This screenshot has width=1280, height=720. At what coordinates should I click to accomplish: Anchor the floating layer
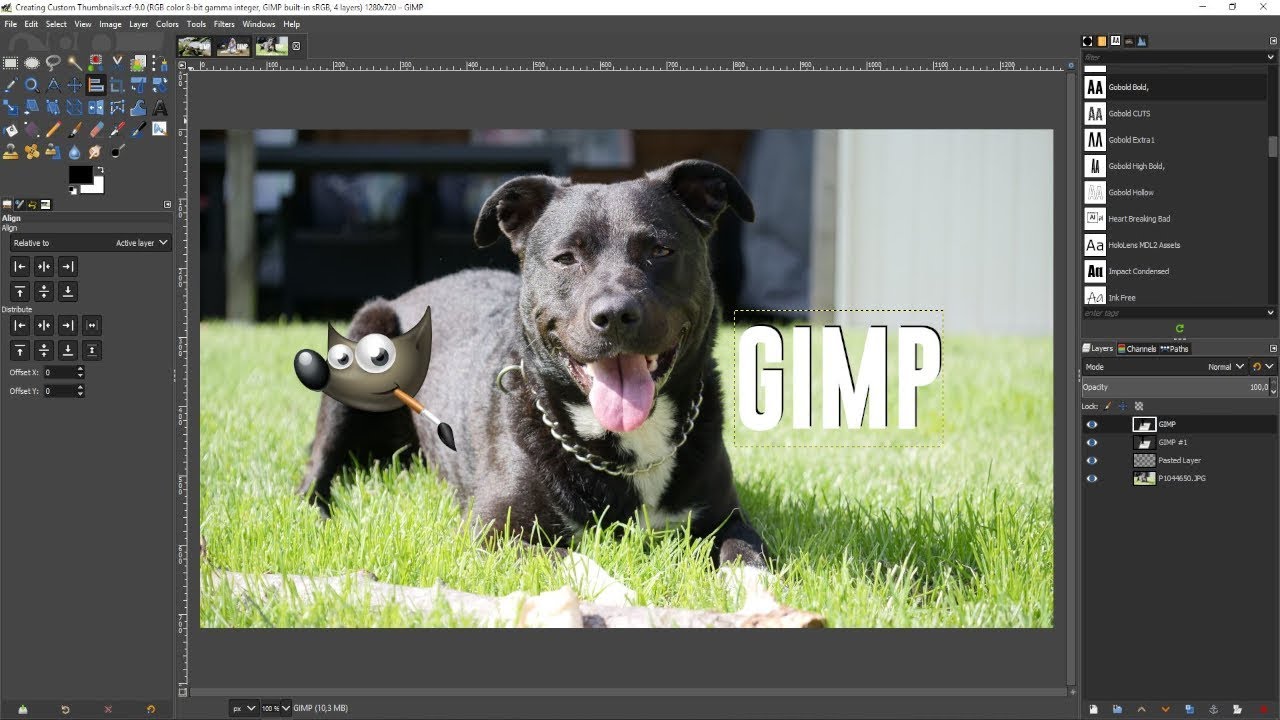click(x=1214, y=709)
